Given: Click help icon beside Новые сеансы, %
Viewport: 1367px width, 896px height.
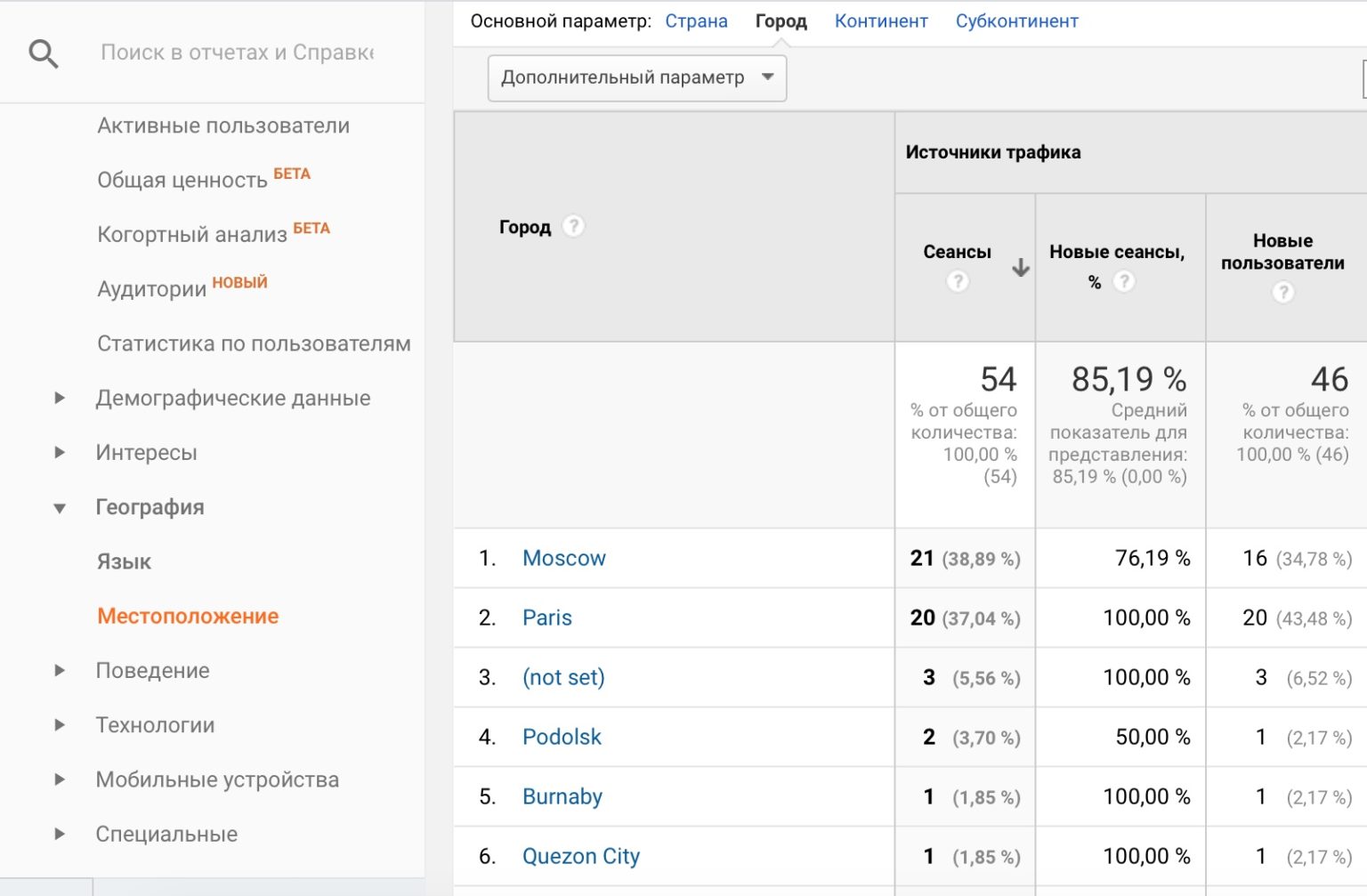Looking at the screenshot, I should click(x=1124, y=282).
